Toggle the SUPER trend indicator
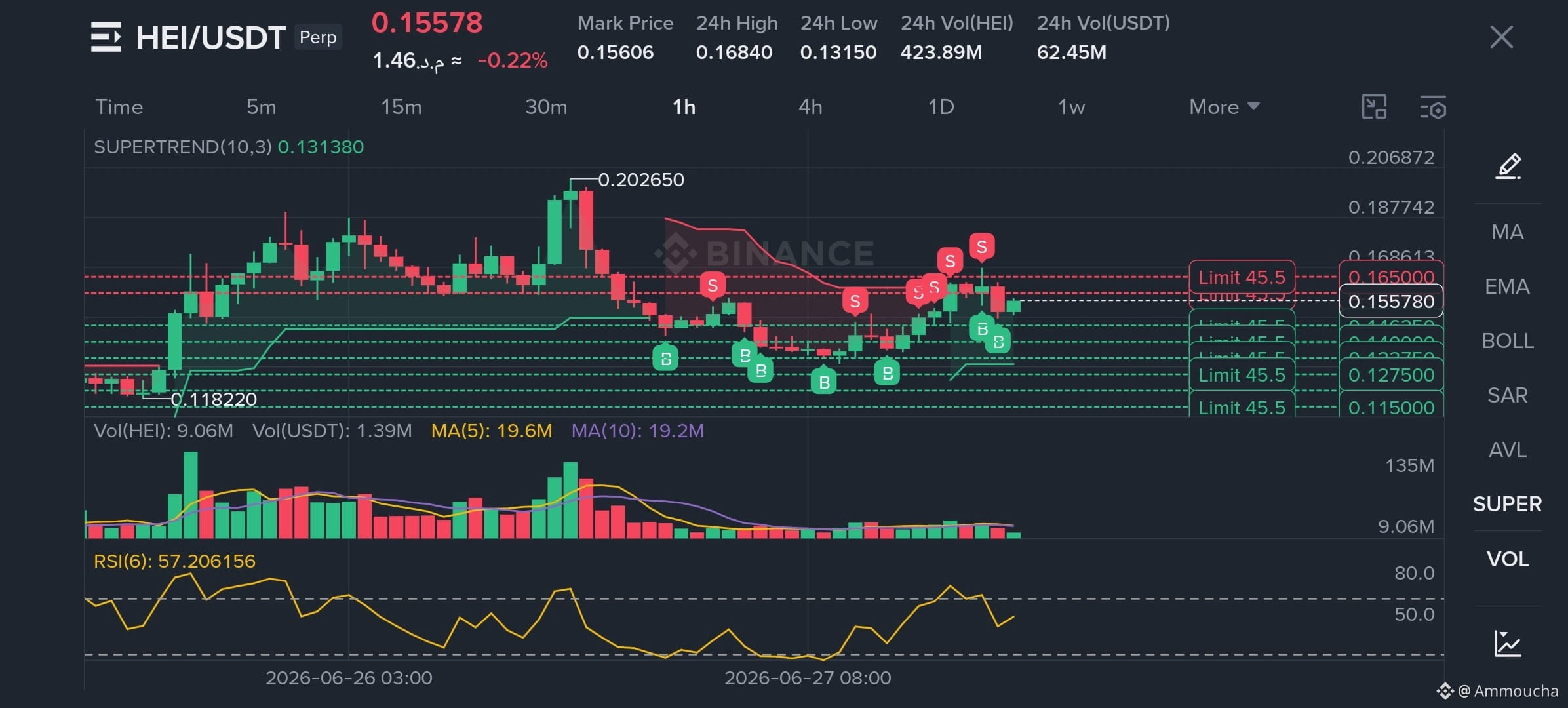 tap(1507, 504)
